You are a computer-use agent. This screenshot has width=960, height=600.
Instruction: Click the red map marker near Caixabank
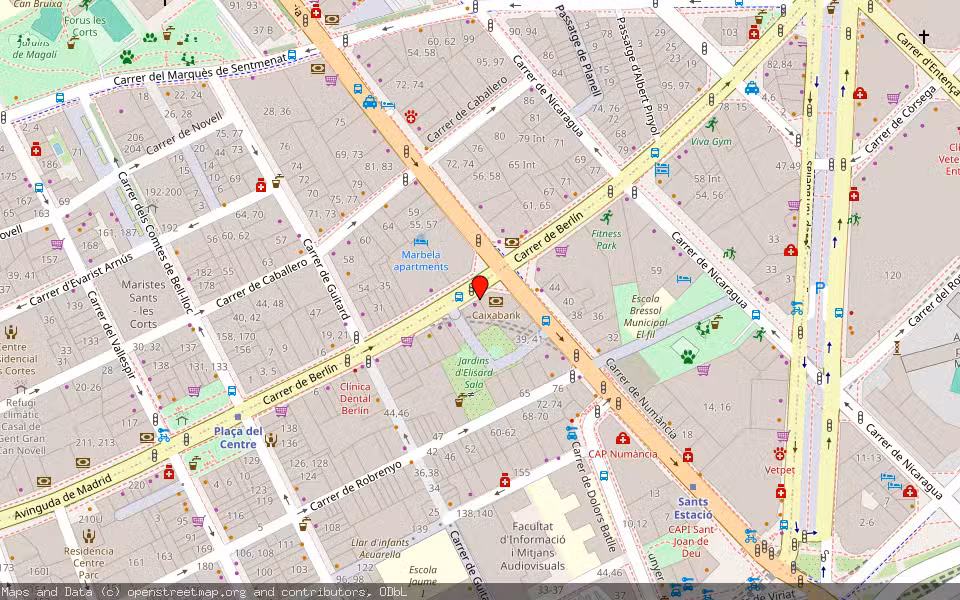pyautogui.click(x=480, y=287)
